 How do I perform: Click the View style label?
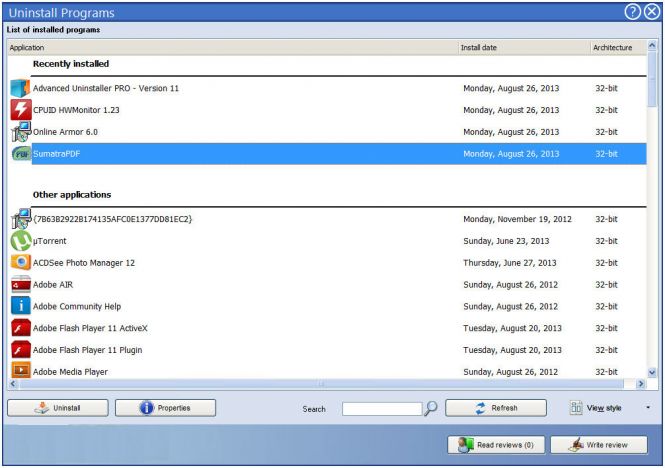[x=604, y=408]
